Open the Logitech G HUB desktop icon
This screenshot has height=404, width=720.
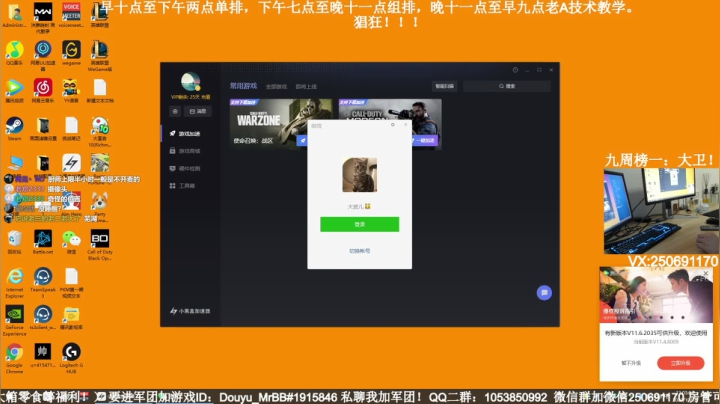(x=71, y=358)
